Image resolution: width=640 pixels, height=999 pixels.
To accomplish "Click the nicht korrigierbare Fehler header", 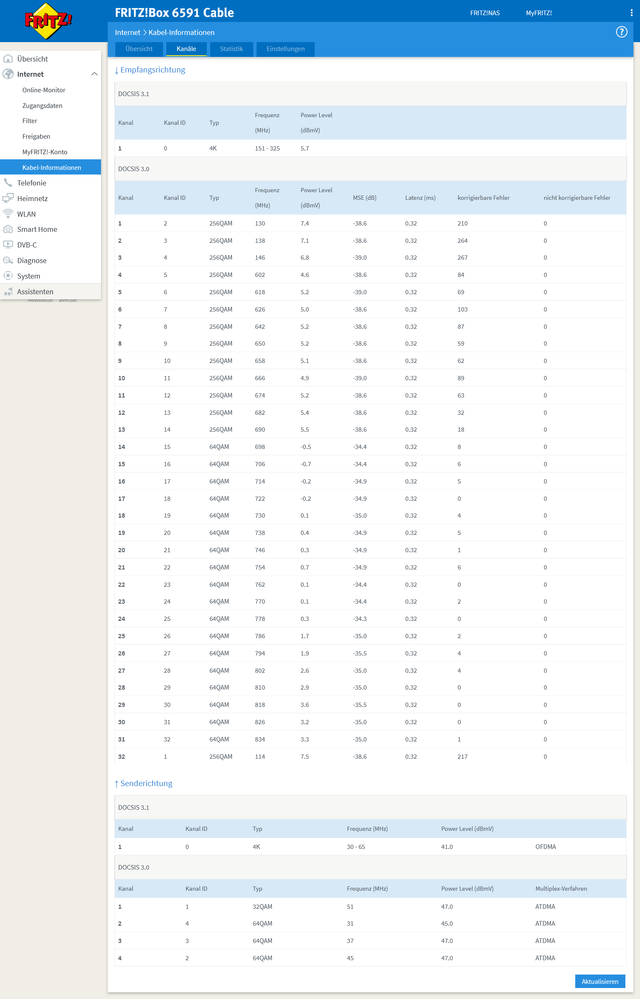I will tap(577, 198).
